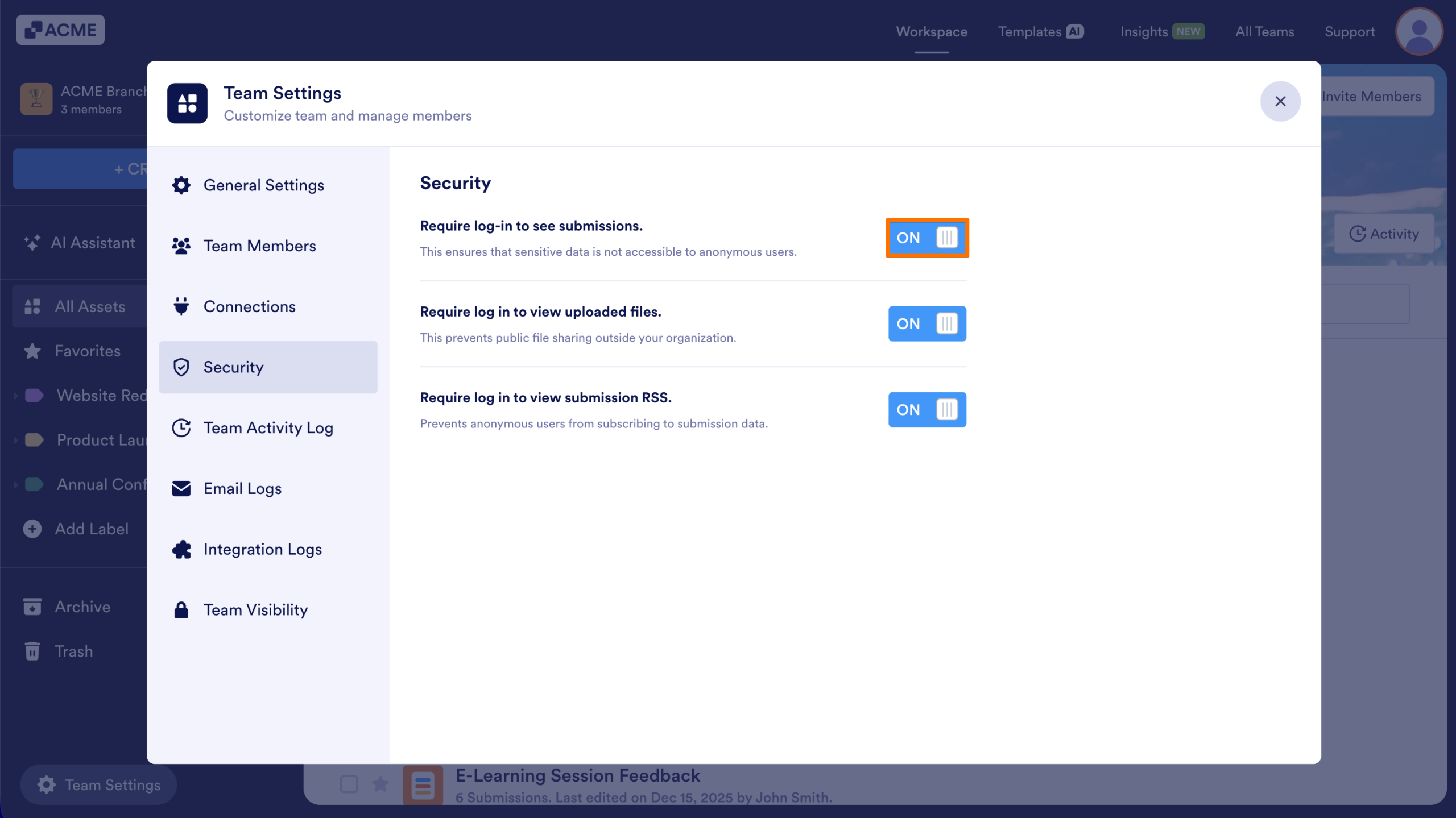Click the AI Assistant sparkle icon
The height and width of the screenshot is (818, 1456).
click(x=32, y=243)
